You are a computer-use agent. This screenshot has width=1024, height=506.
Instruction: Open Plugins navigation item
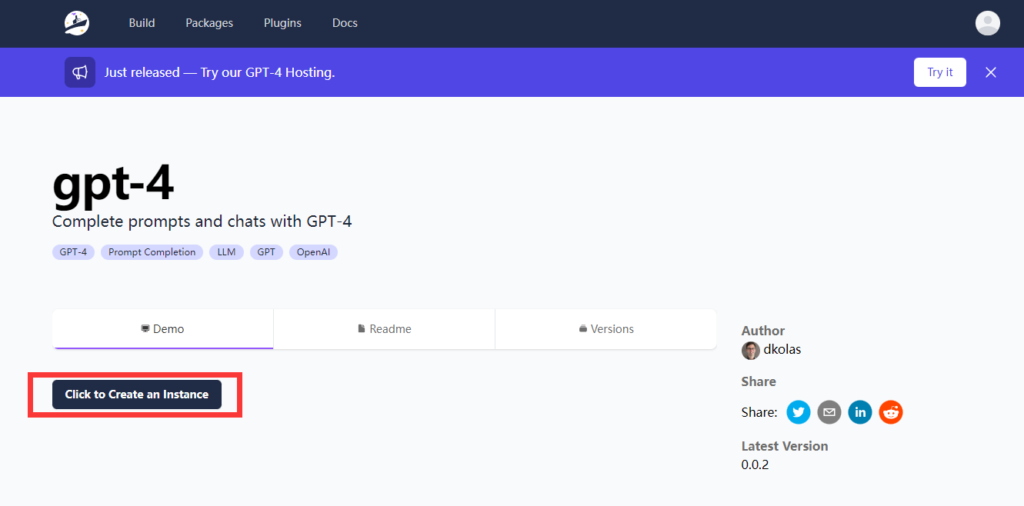(283, 23)
